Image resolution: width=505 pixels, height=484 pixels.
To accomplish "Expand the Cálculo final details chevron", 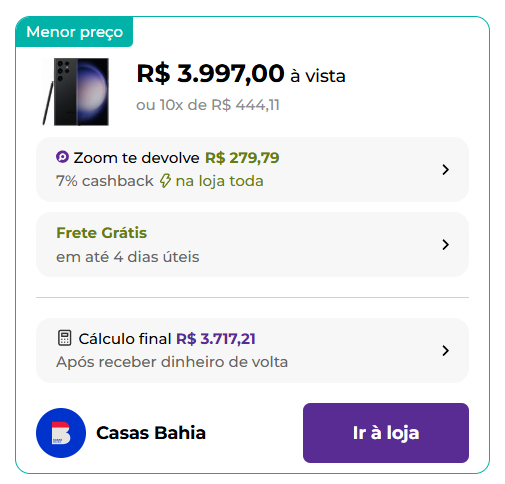I will coord(445,351).
